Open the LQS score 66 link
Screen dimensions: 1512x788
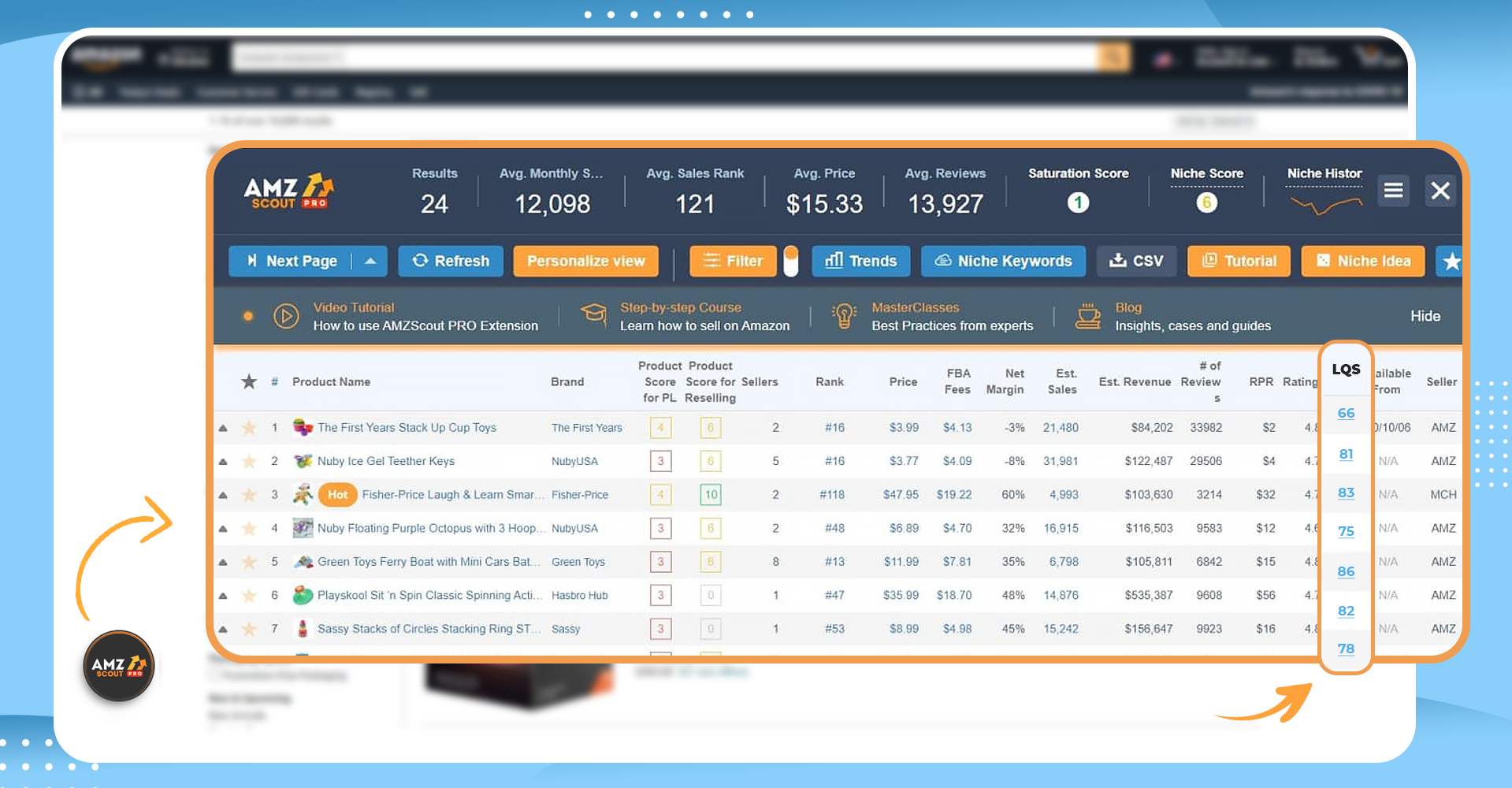1345,413
